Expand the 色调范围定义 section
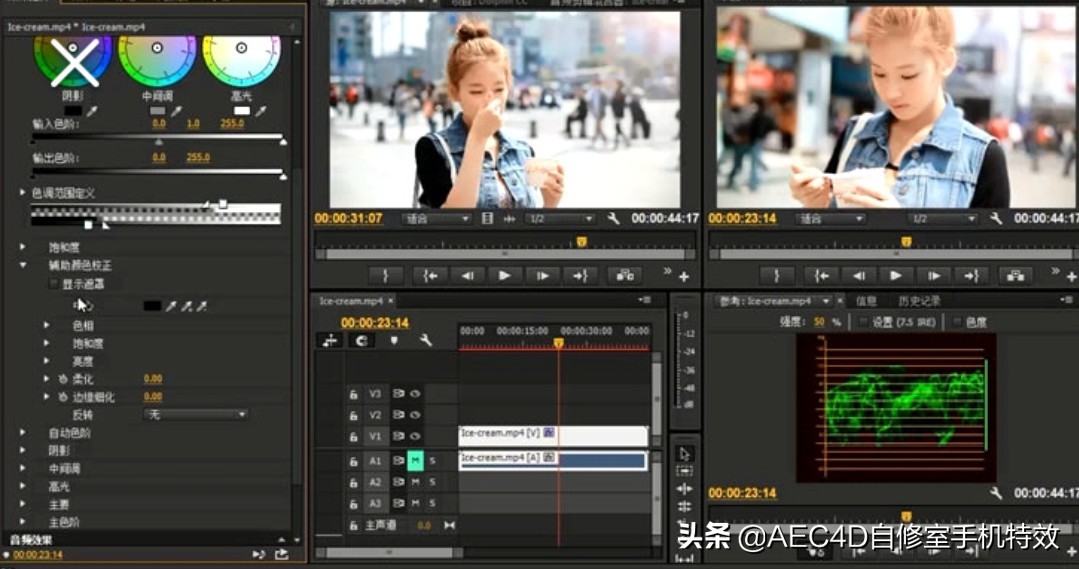1079x569 pixels. (x=23, y=192)
